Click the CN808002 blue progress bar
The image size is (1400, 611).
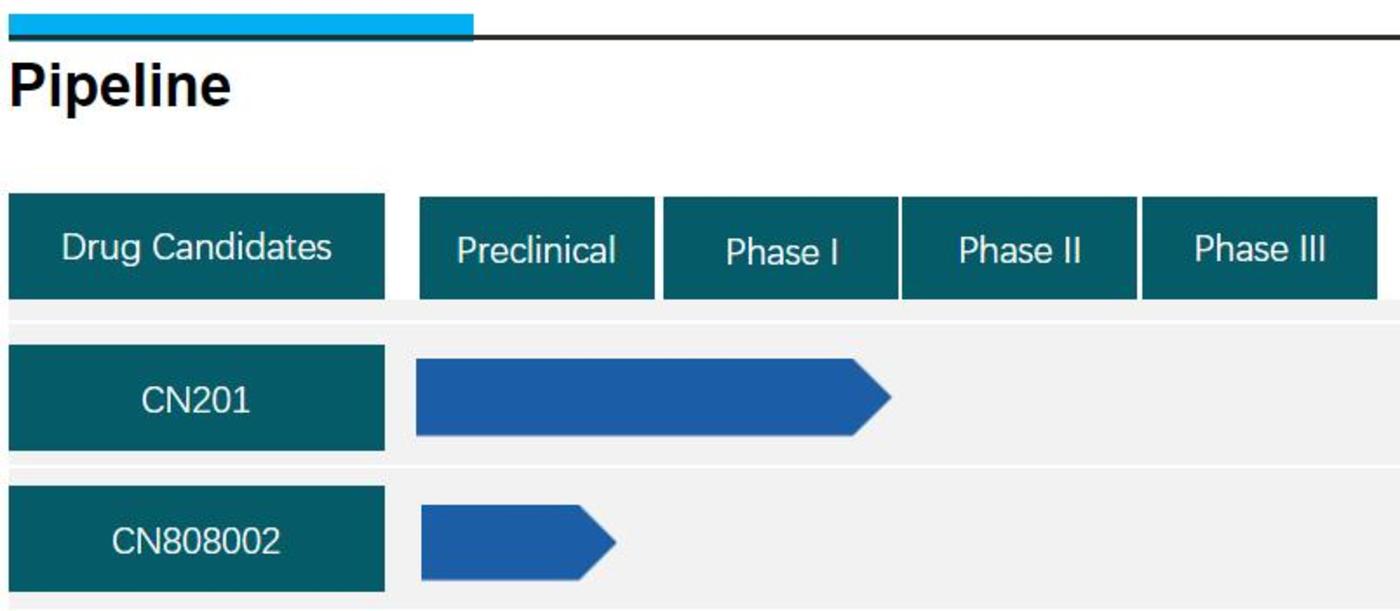500,542
